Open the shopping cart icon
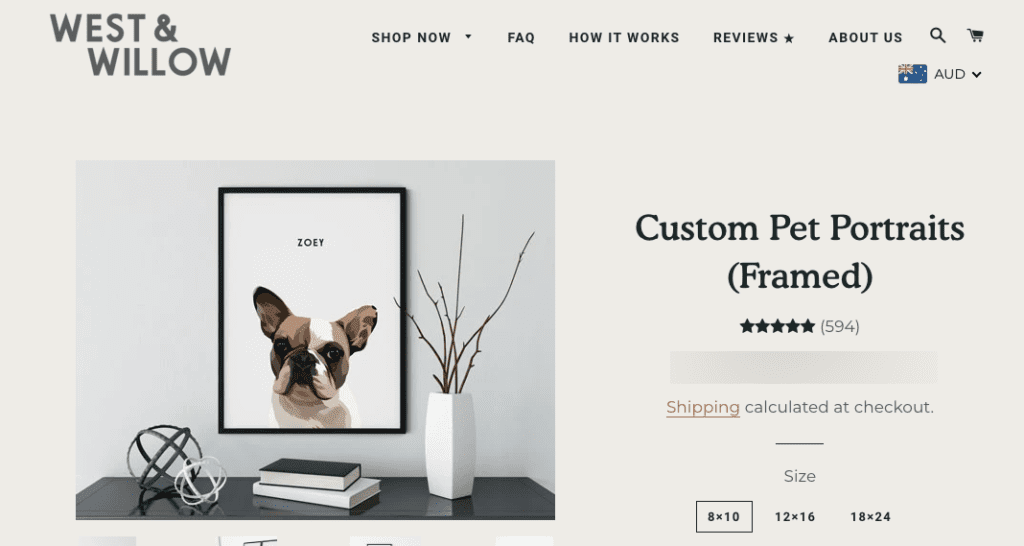Viewport: 1024px width, 546px height. [x=975, y=35]
